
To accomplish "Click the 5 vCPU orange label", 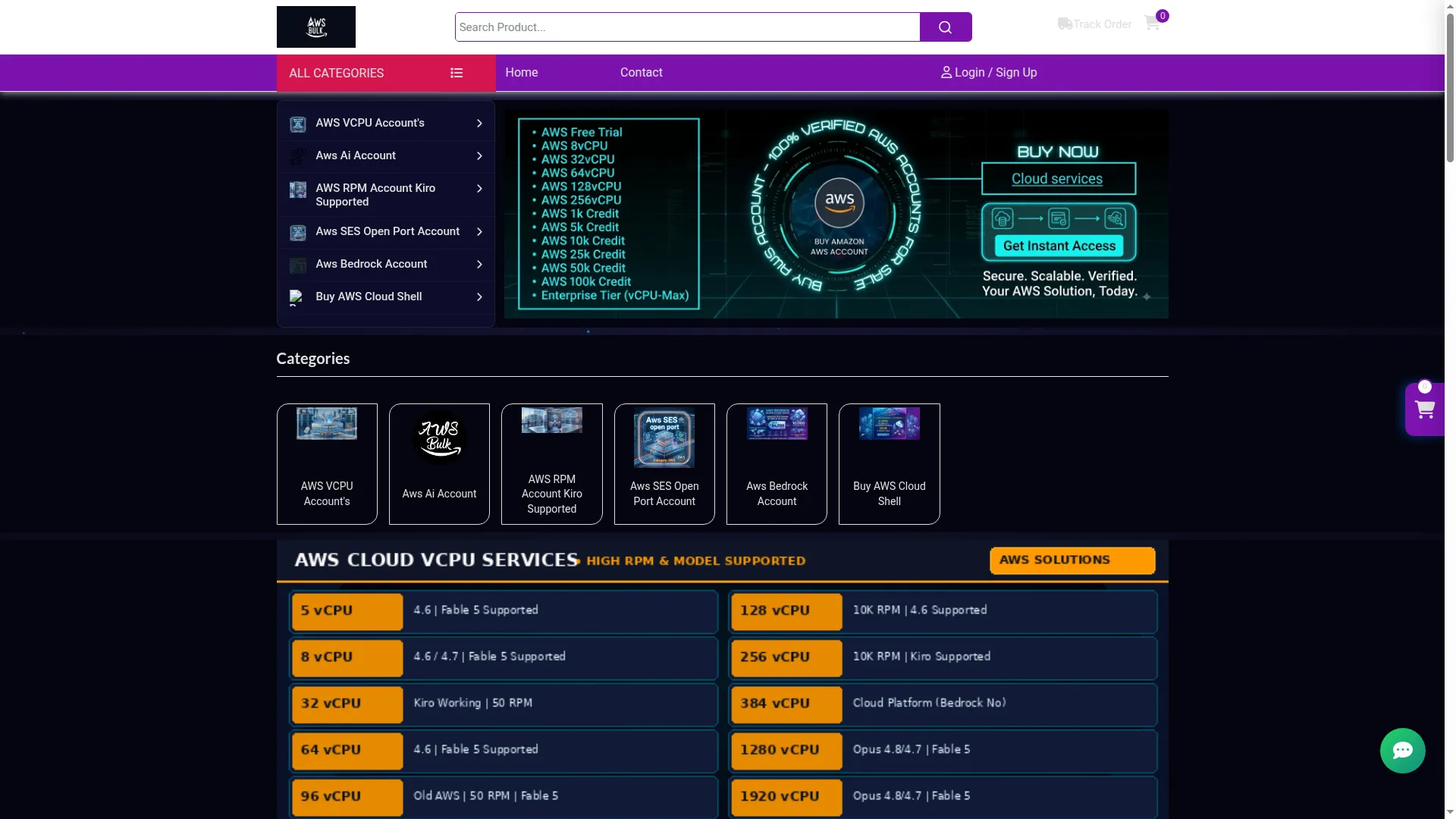I will click(x=347, y=611).
